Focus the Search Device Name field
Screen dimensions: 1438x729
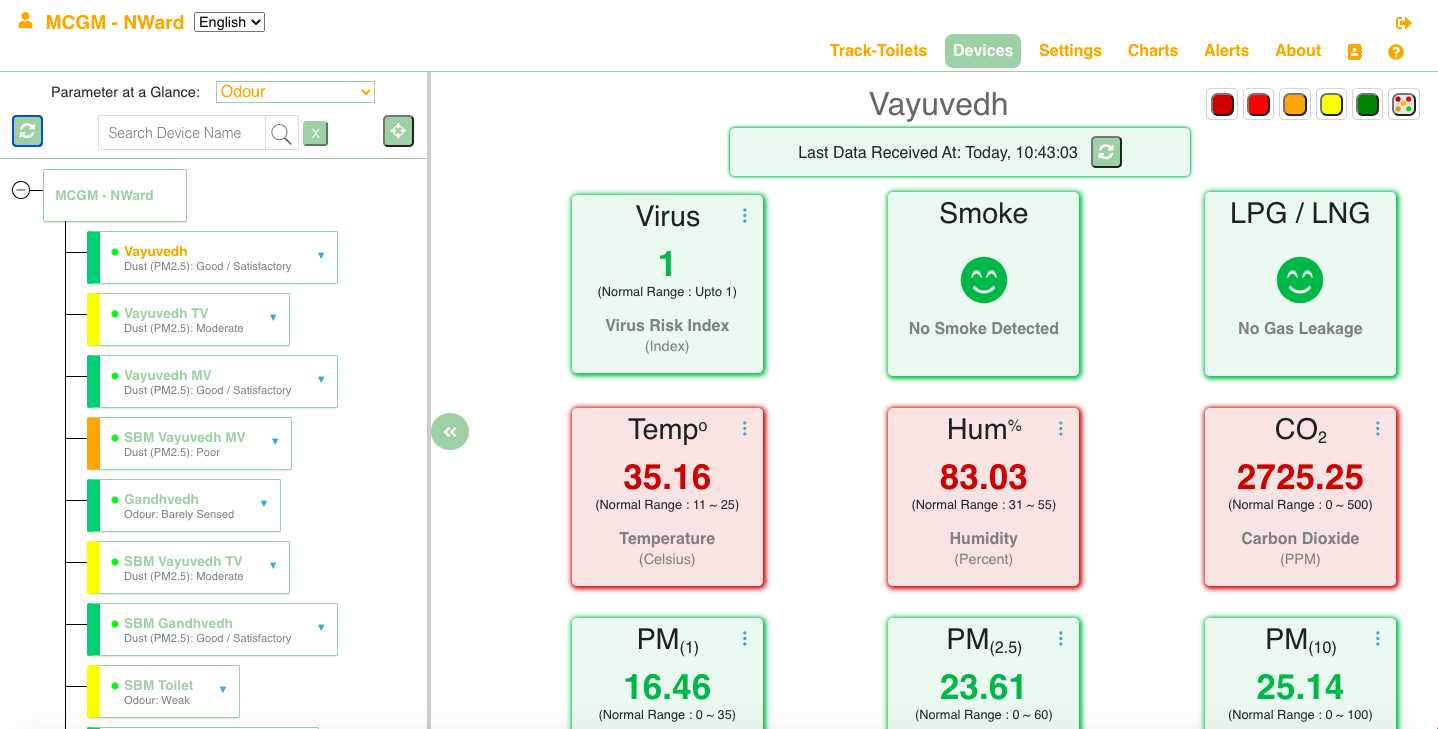point(182,133)
